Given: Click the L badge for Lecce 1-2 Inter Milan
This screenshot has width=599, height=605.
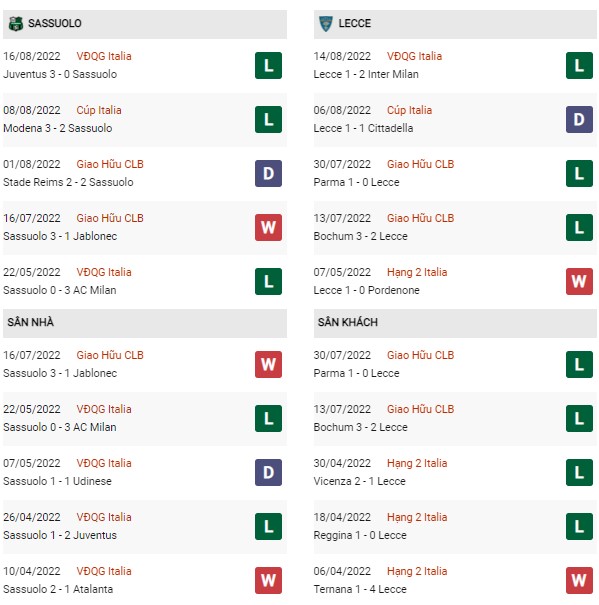Looking at the screenshot, I should coord(579,65).
